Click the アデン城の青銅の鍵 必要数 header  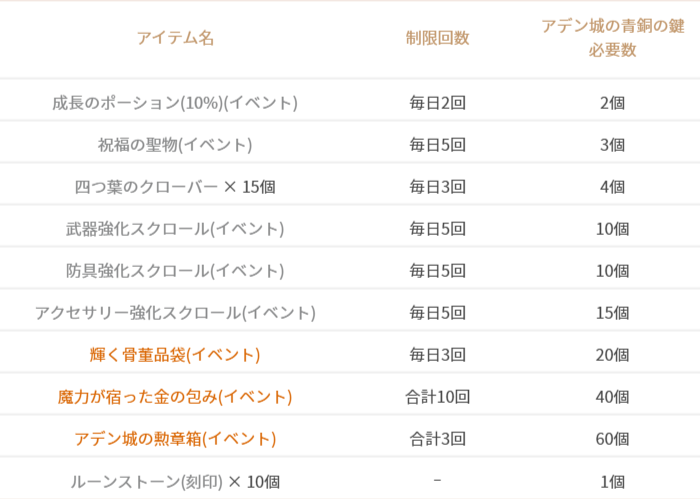coord(613,38)
